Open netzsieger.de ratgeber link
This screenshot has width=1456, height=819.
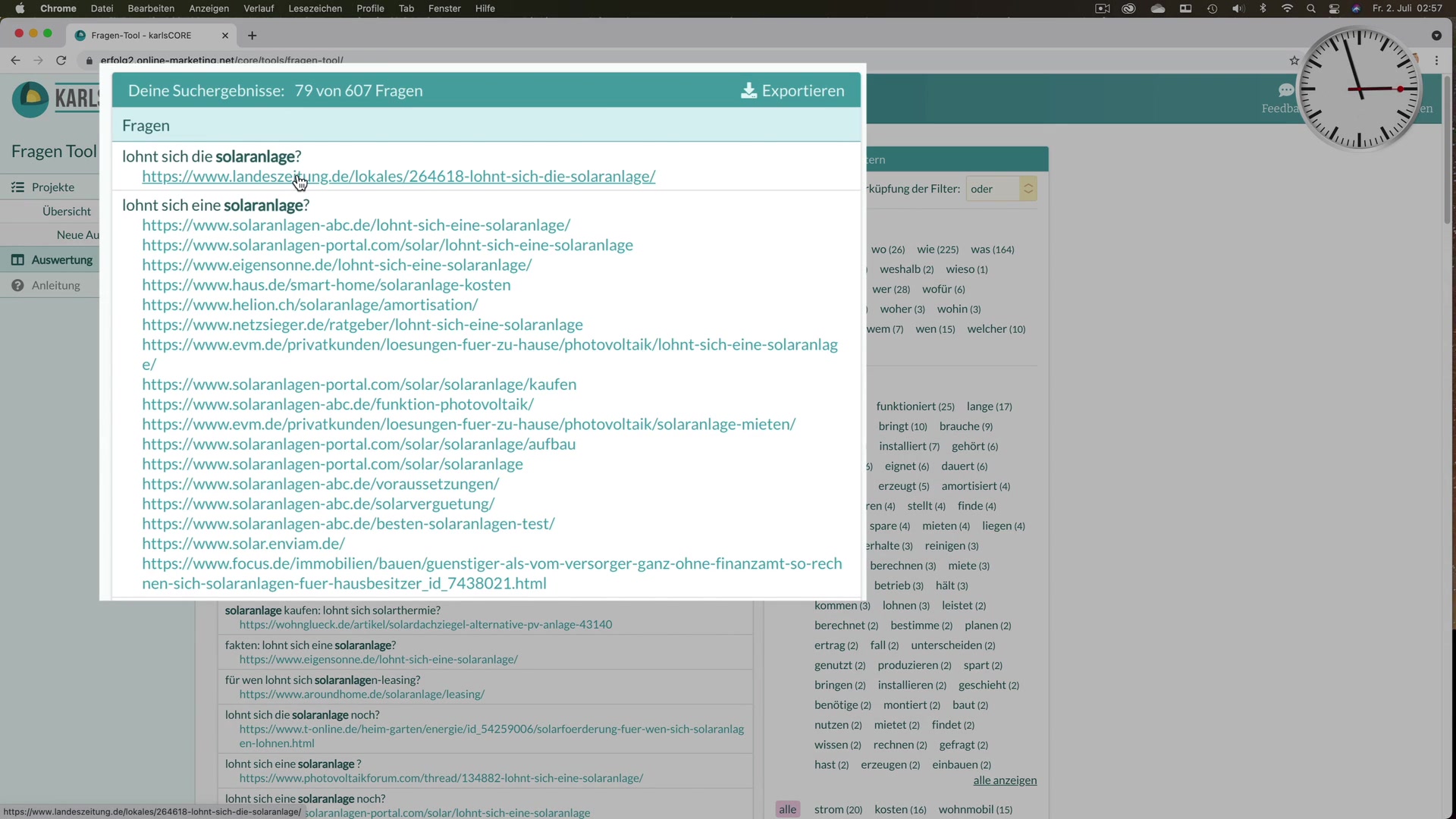coord(362,325)
